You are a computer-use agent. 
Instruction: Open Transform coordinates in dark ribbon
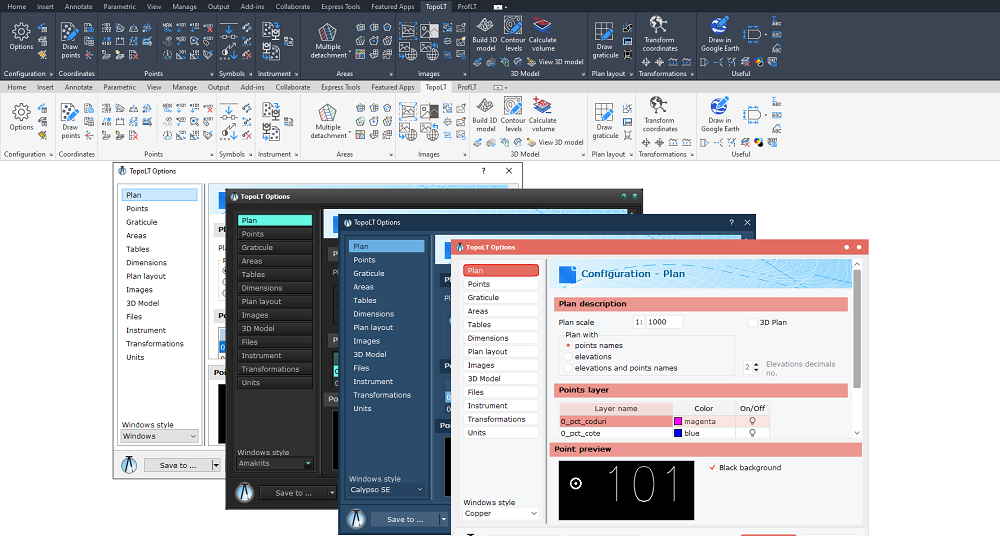coord(659,34)
